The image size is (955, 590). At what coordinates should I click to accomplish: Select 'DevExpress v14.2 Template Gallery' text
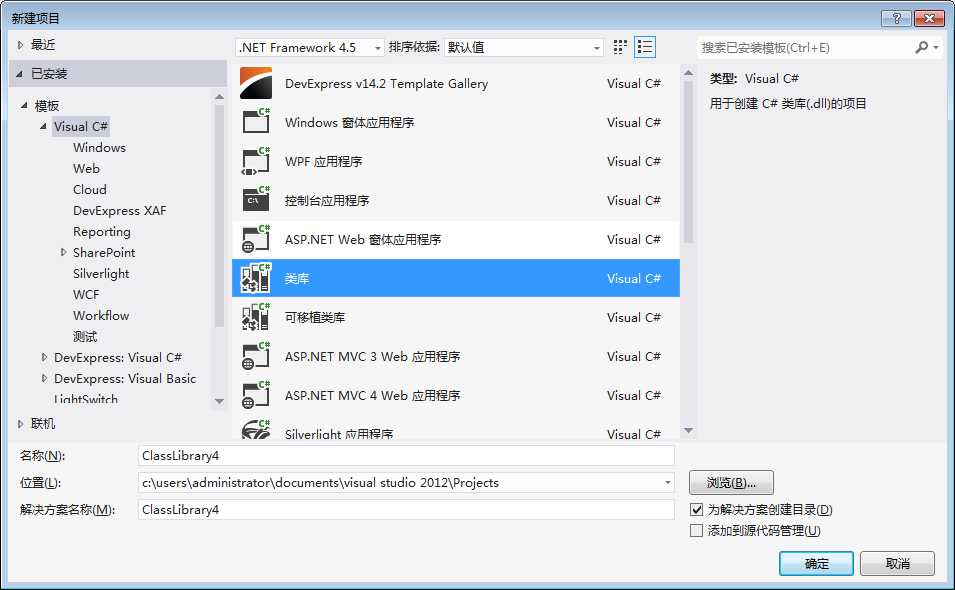pos(386,83)
